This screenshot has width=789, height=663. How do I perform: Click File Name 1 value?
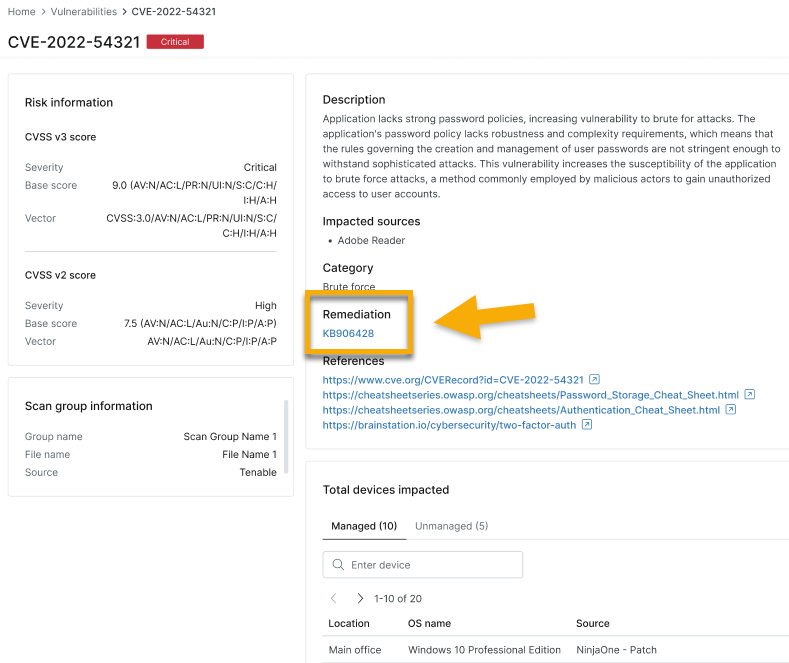click(250, 455)
